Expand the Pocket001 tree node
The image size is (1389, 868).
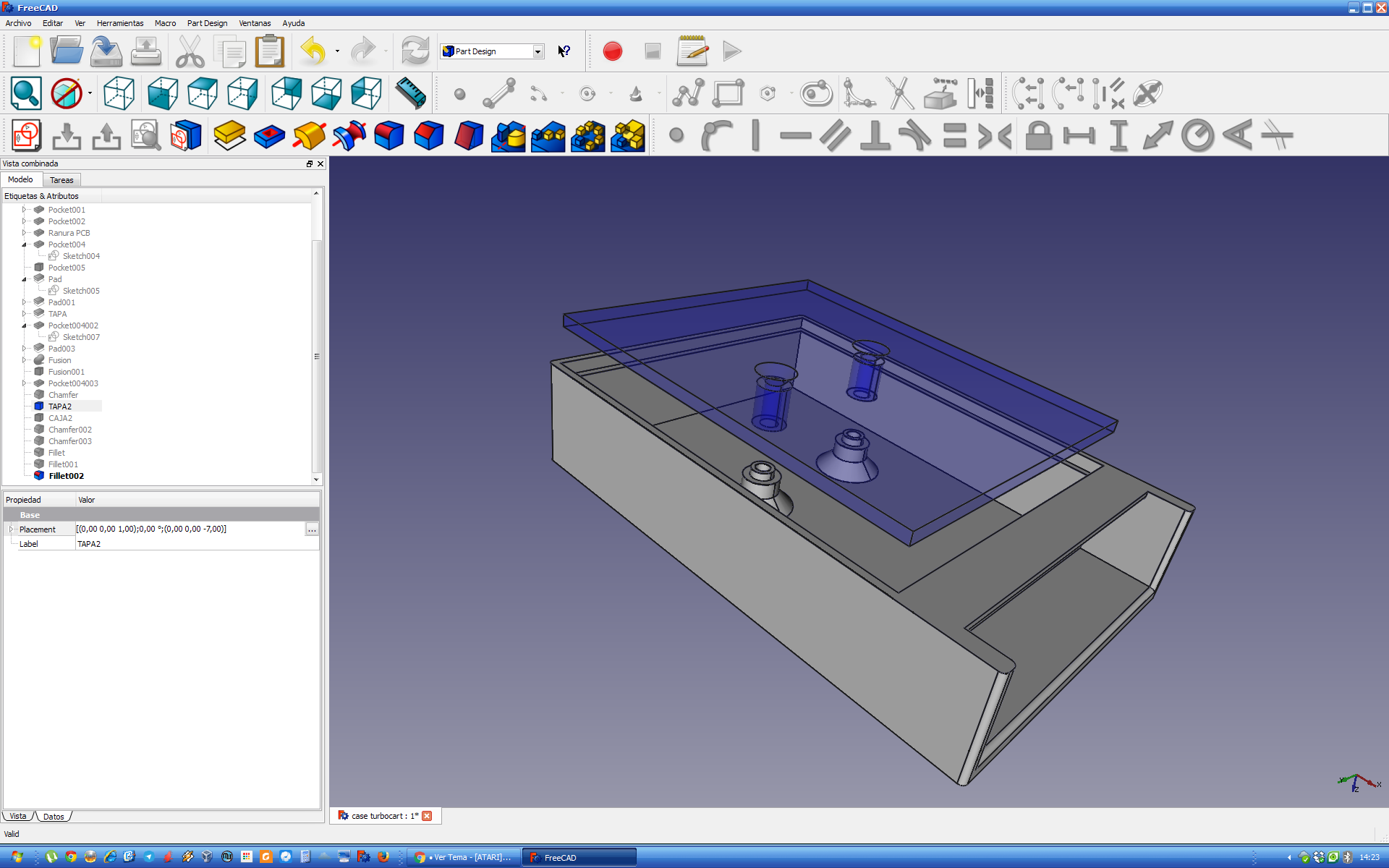[24, 210]
